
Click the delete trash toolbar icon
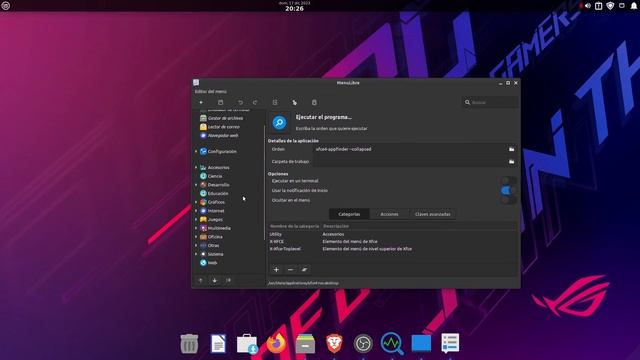pos(314,102)
